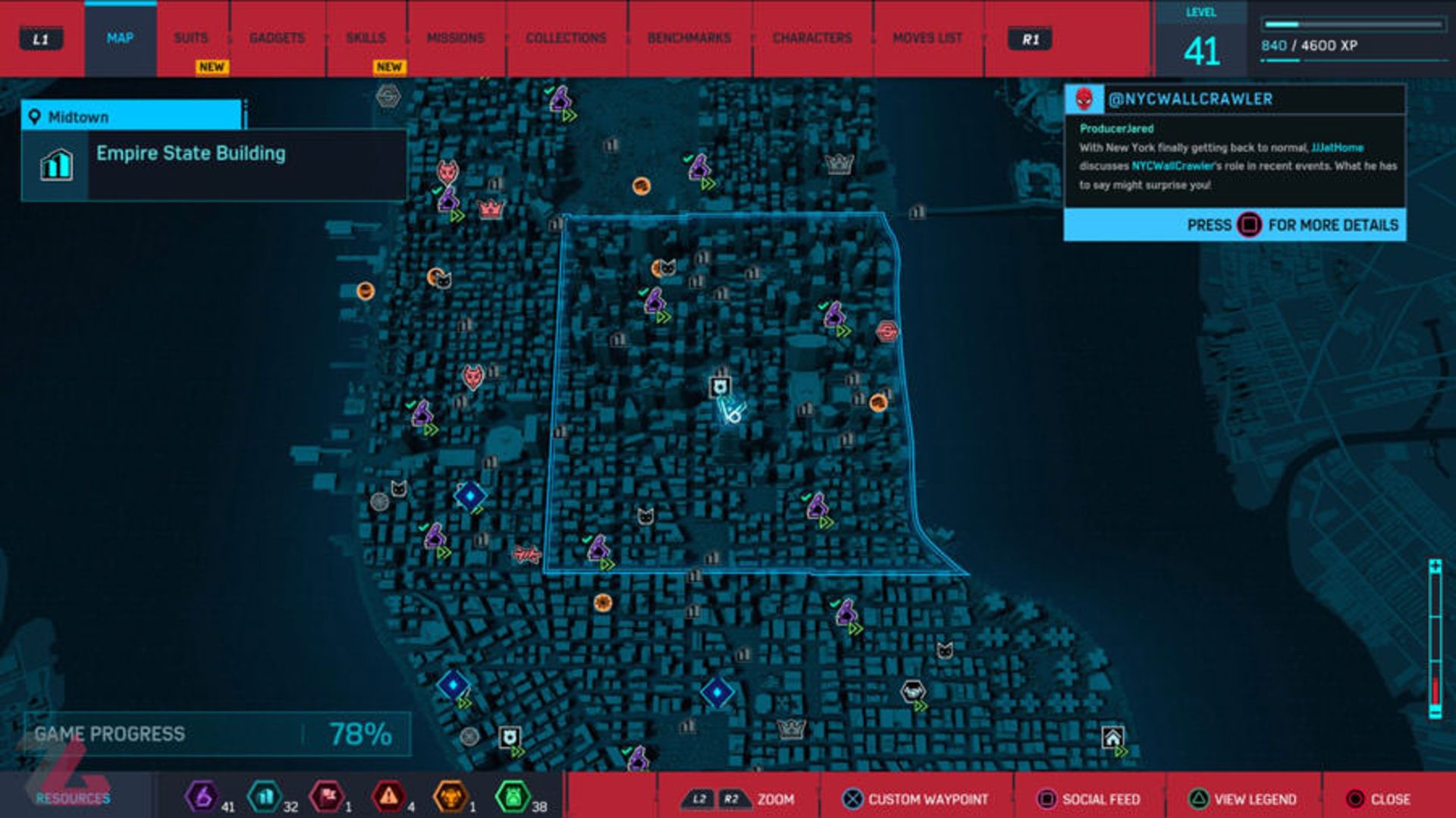Viewport: 1456px width, 818px height.
Task: Click the teal landmark token counter 32
Action: [272, 797]
